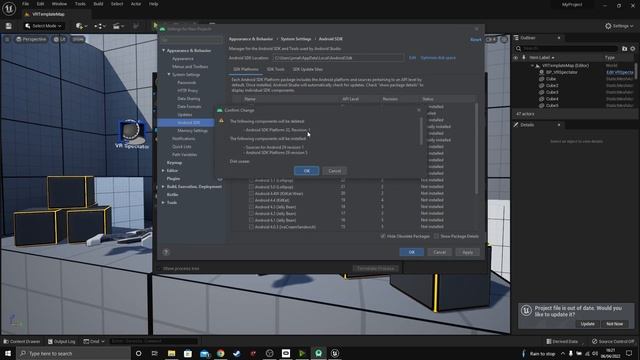
Task: Click Outliner add folder icon
Action: pyautogui.click(x=624, y=49)
